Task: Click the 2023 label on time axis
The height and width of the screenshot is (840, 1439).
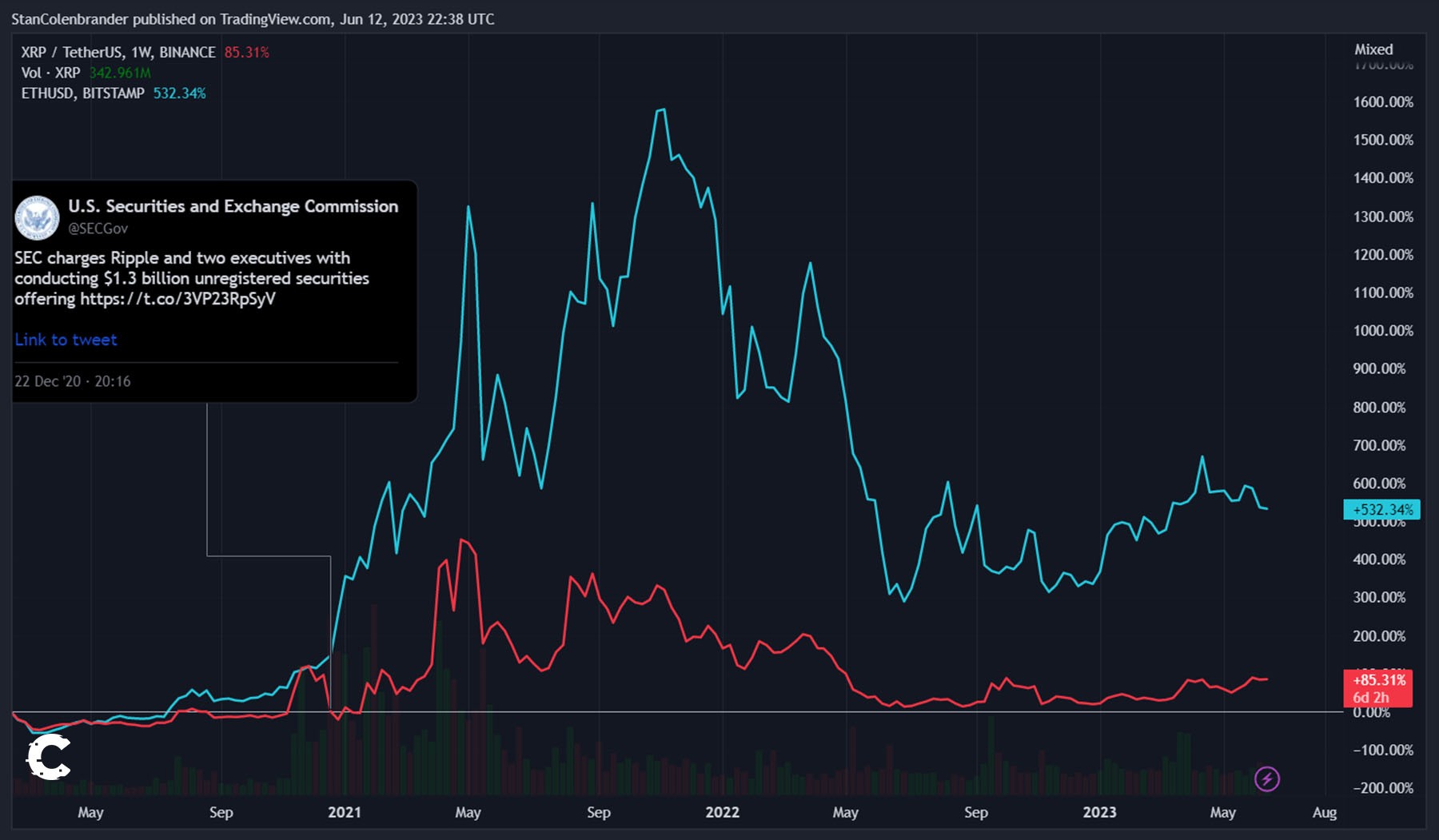Action: (x=1099, y=812)
